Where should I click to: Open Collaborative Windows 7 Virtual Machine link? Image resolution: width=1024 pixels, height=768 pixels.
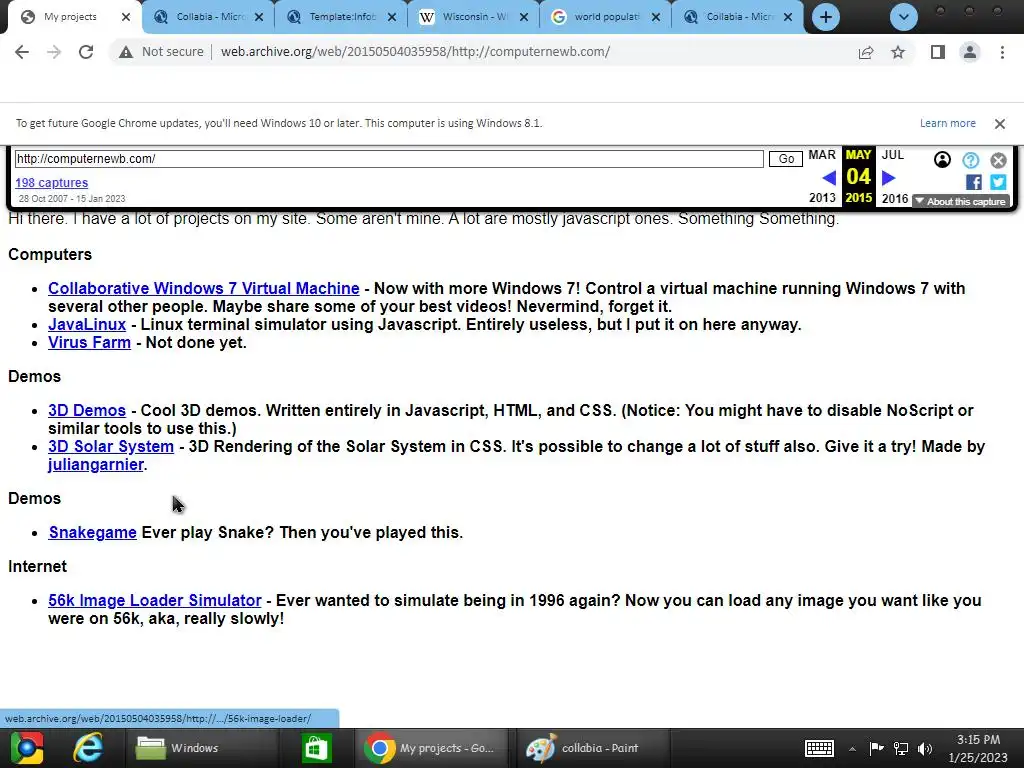[204, 288]
